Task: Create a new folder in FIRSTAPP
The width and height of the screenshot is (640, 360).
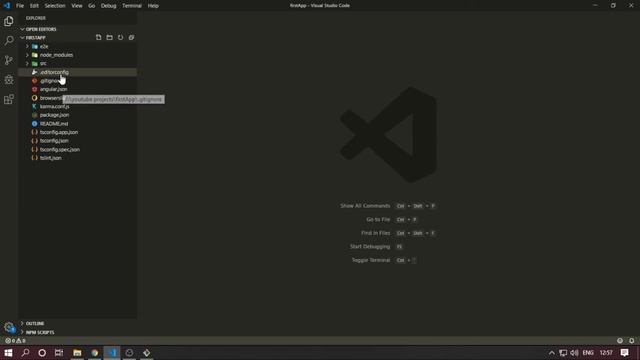Action: click(x=109, y=38)
